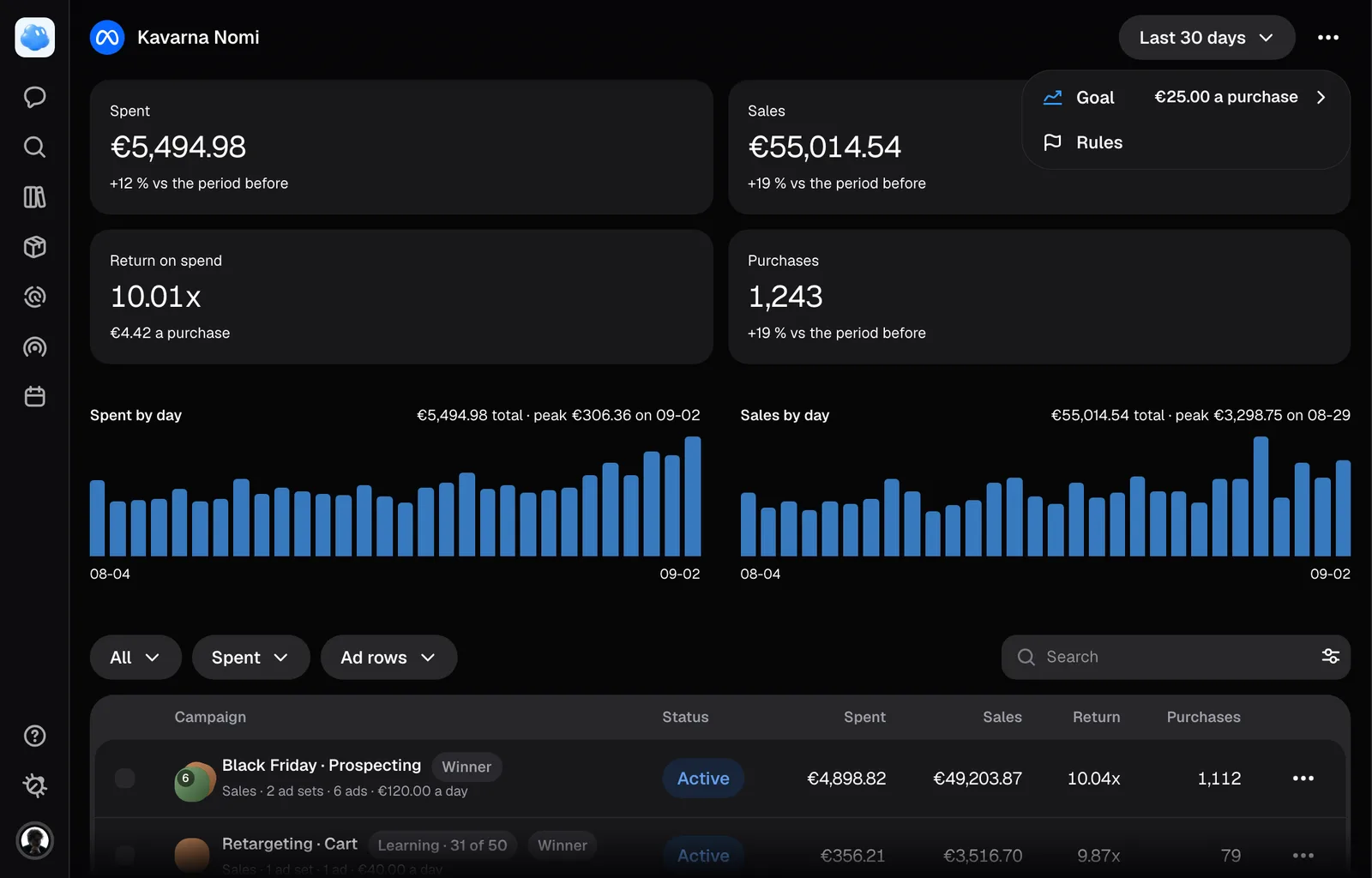Click the Purchases column header
Image resolution: width=1372 pixels, height=878 pixels.
coord(1203,717)
